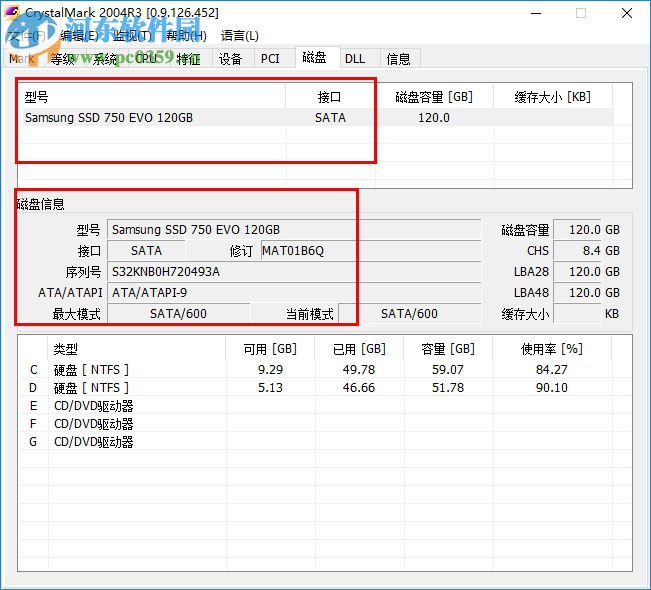
Task: Click the 可用 [GB] column header
Action: coord(270,349)
